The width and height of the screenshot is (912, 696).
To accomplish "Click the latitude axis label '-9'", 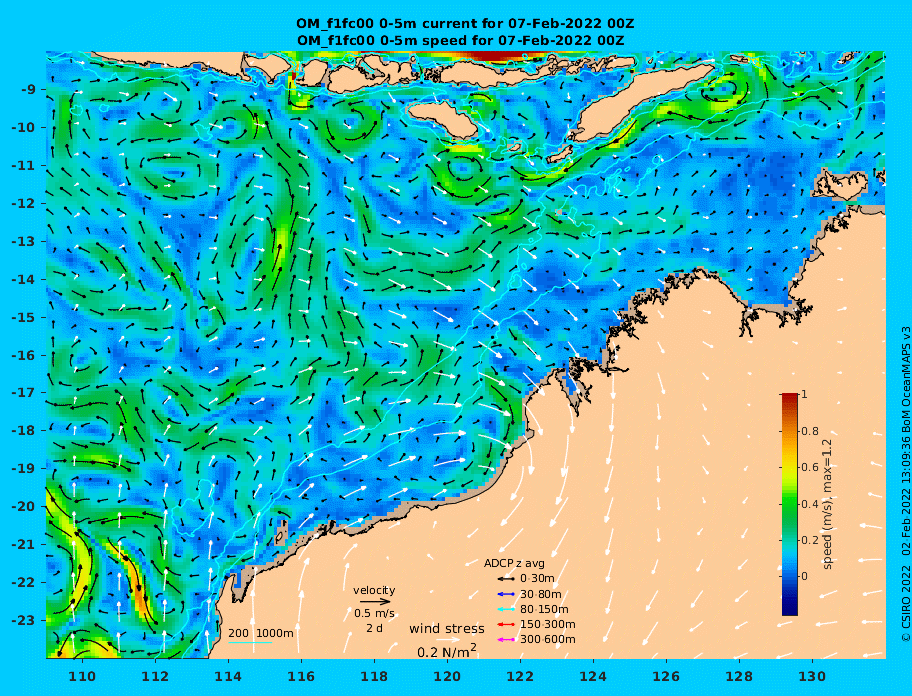I will pos(28,90).
